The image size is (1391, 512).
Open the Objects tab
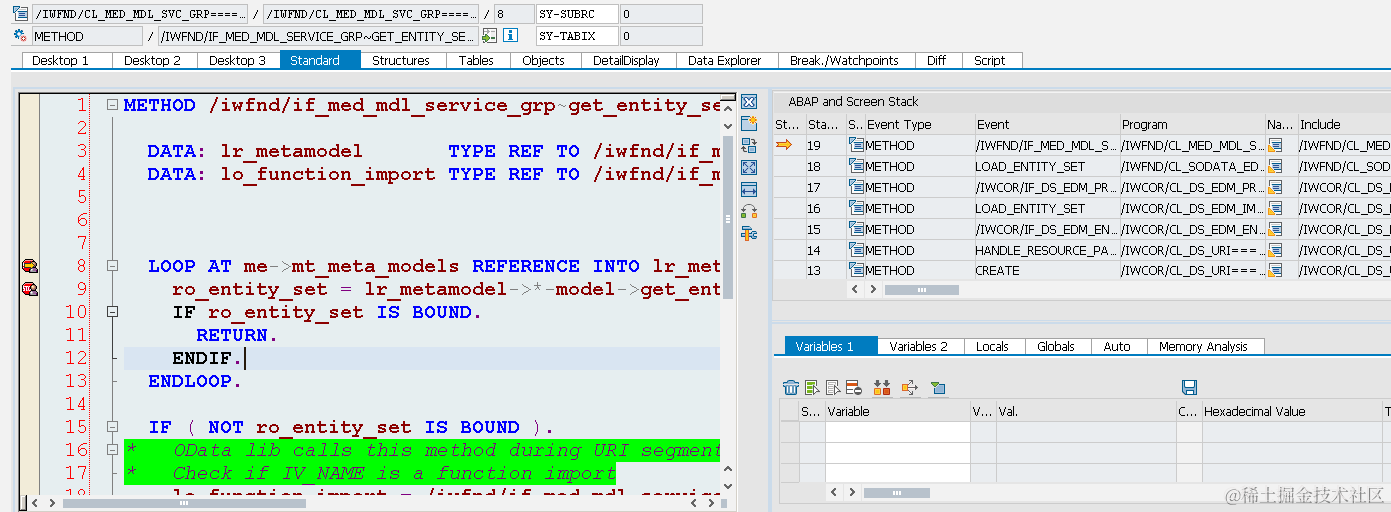coord(544,60)
